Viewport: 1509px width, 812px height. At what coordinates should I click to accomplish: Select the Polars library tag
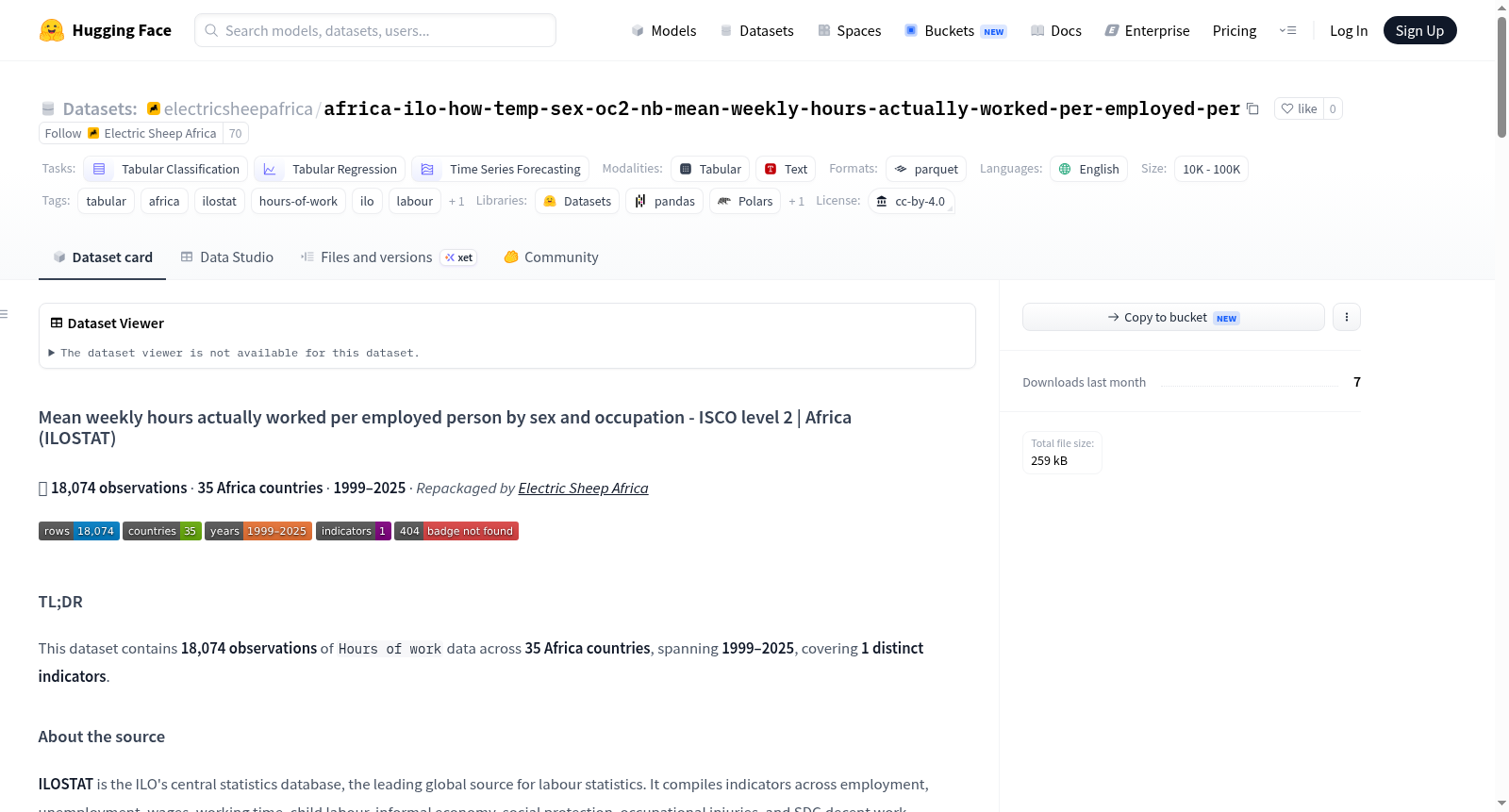pyautogui.click(x=745, y=201)
